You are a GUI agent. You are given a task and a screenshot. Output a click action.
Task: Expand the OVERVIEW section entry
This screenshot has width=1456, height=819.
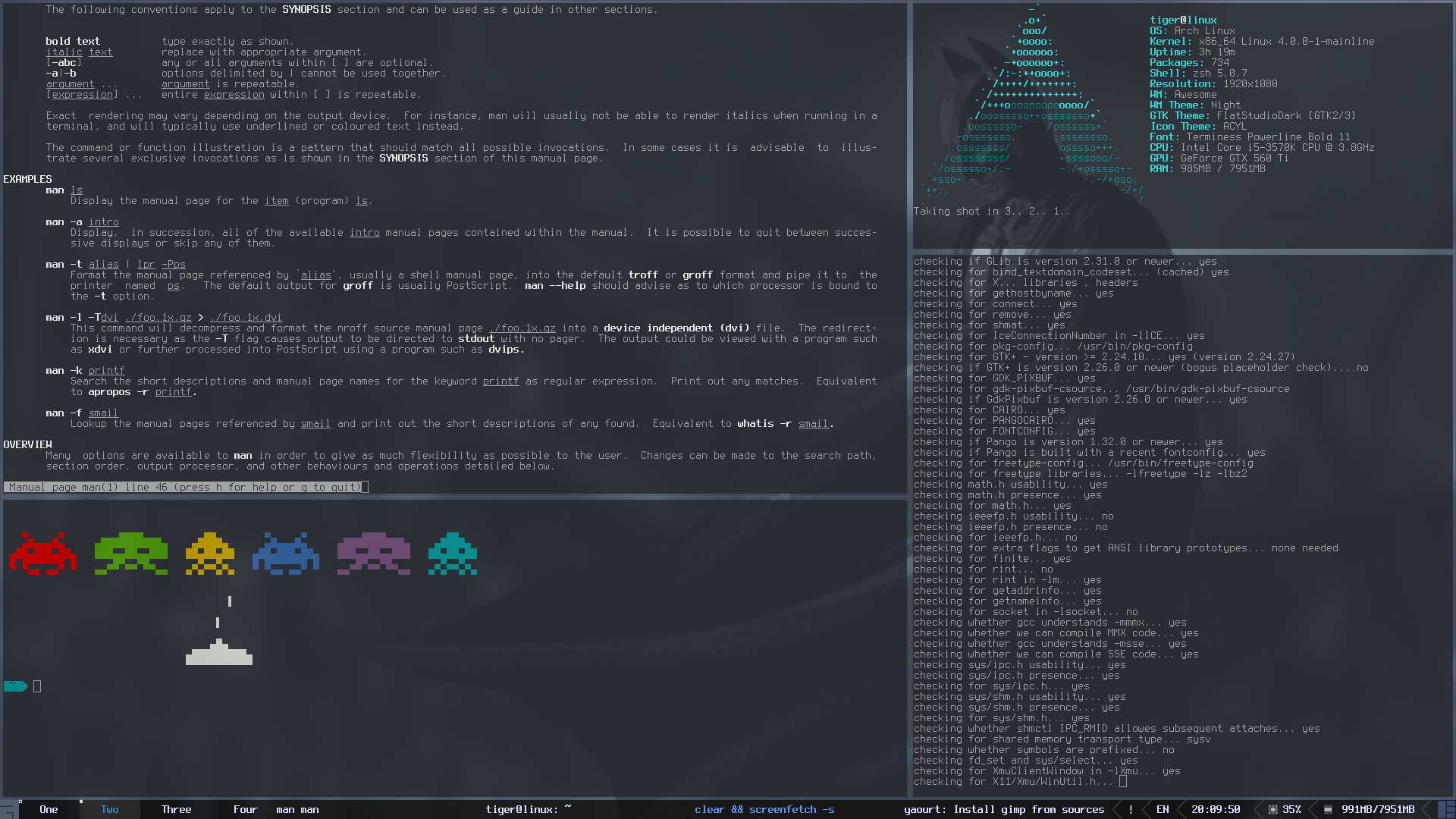27,444
